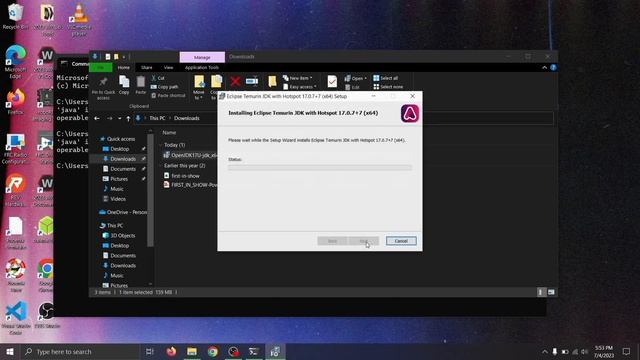This screenshot has height=360, width=640.
Task: Cancel the Temurin JDK installation
Action: pyautogui.click(x=401, y=241)
